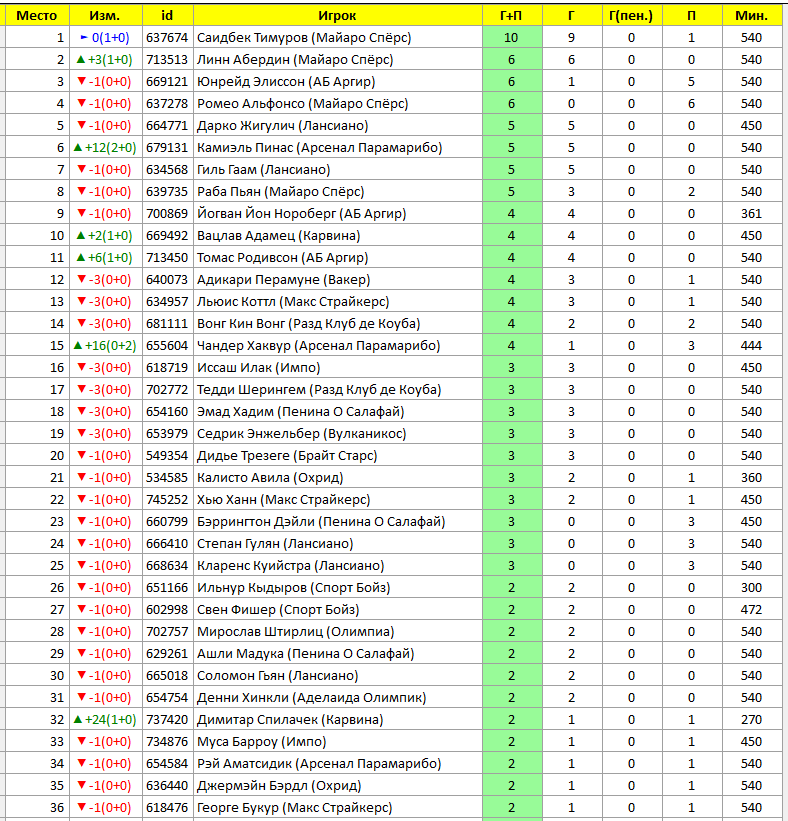Viewport: 788px width, 821px height.
Task: Select Седрик Энжельбер (Вулканикос) cell
Action: (338, 434)
